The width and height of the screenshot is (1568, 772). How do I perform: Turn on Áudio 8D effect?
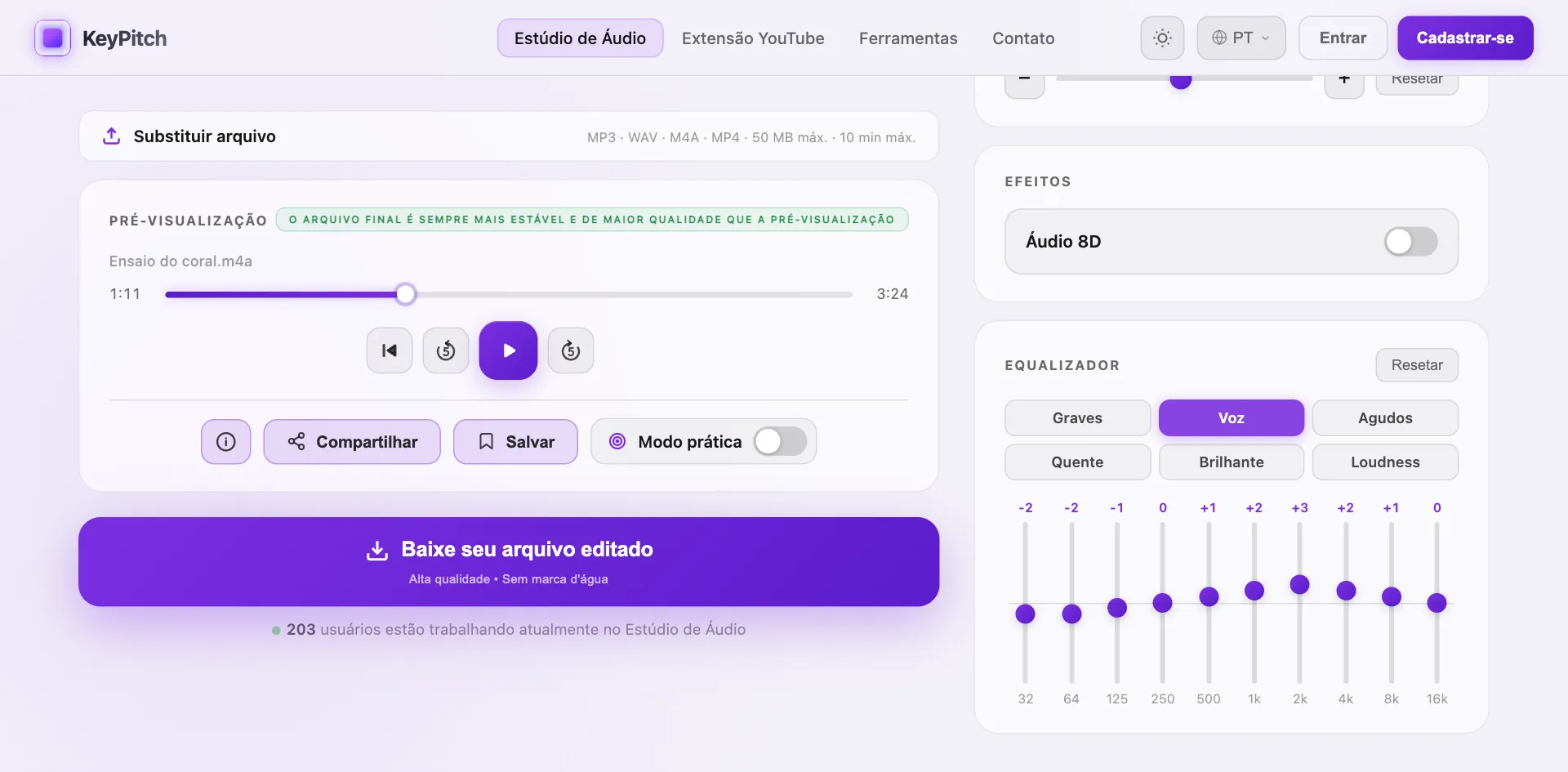tap(1410, 241)
